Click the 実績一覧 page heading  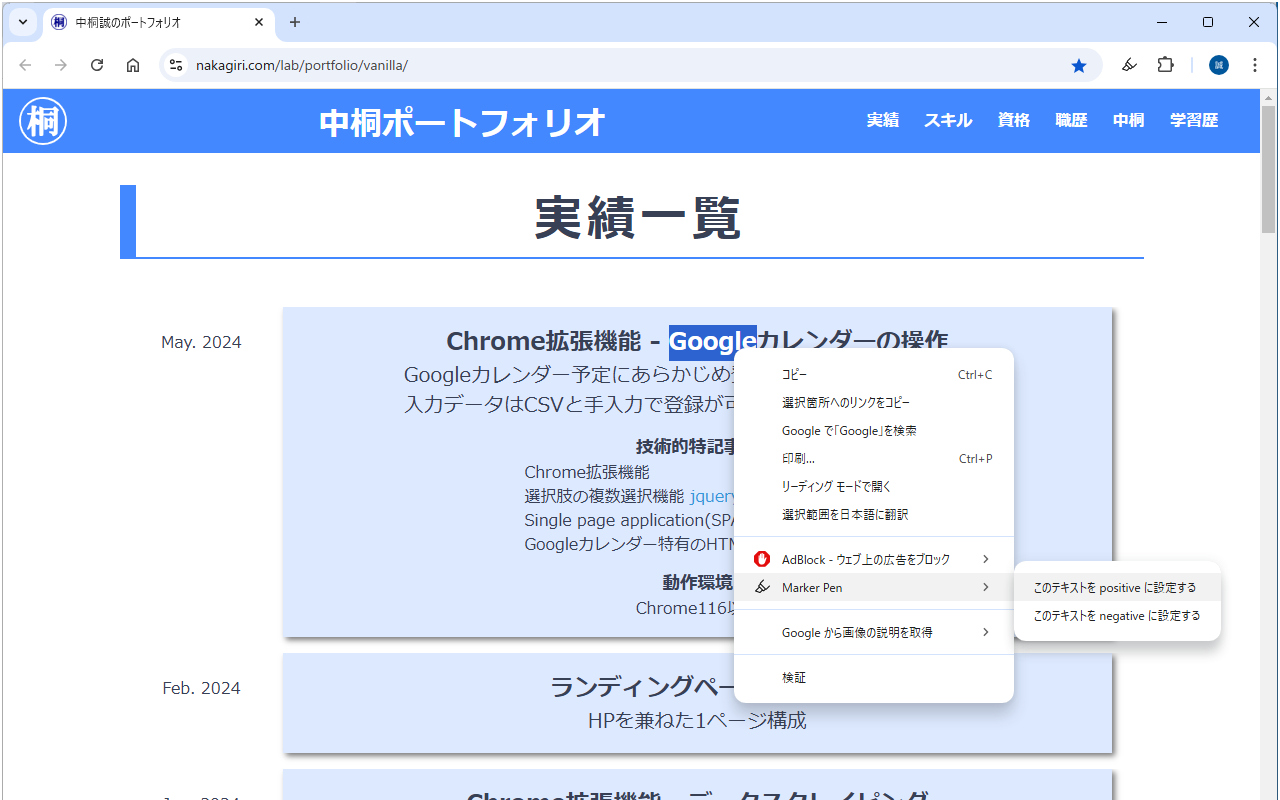pyautogui.click(x=638, y=217)
